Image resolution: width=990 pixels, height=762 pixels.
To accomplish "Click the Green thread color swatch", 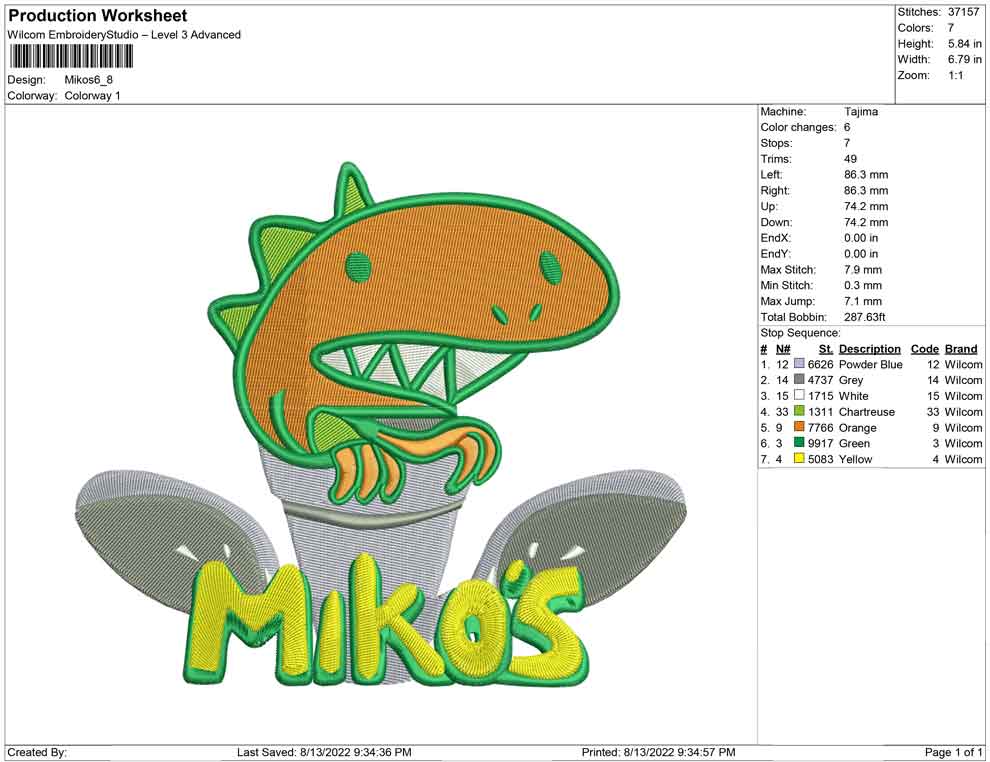I will pyautogui.click(x=799, y=443).
